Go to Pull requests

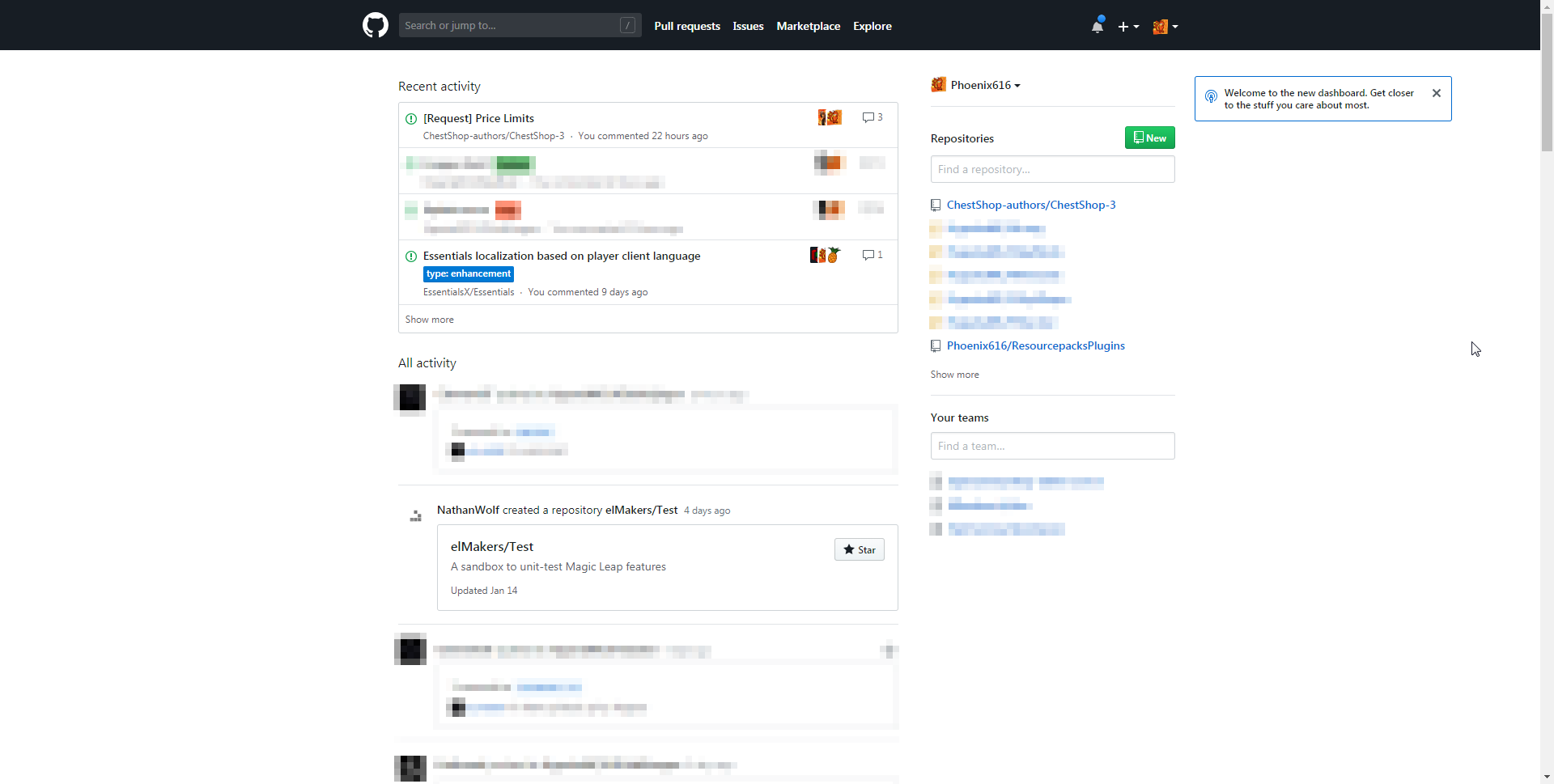click(x=687, y=26)
